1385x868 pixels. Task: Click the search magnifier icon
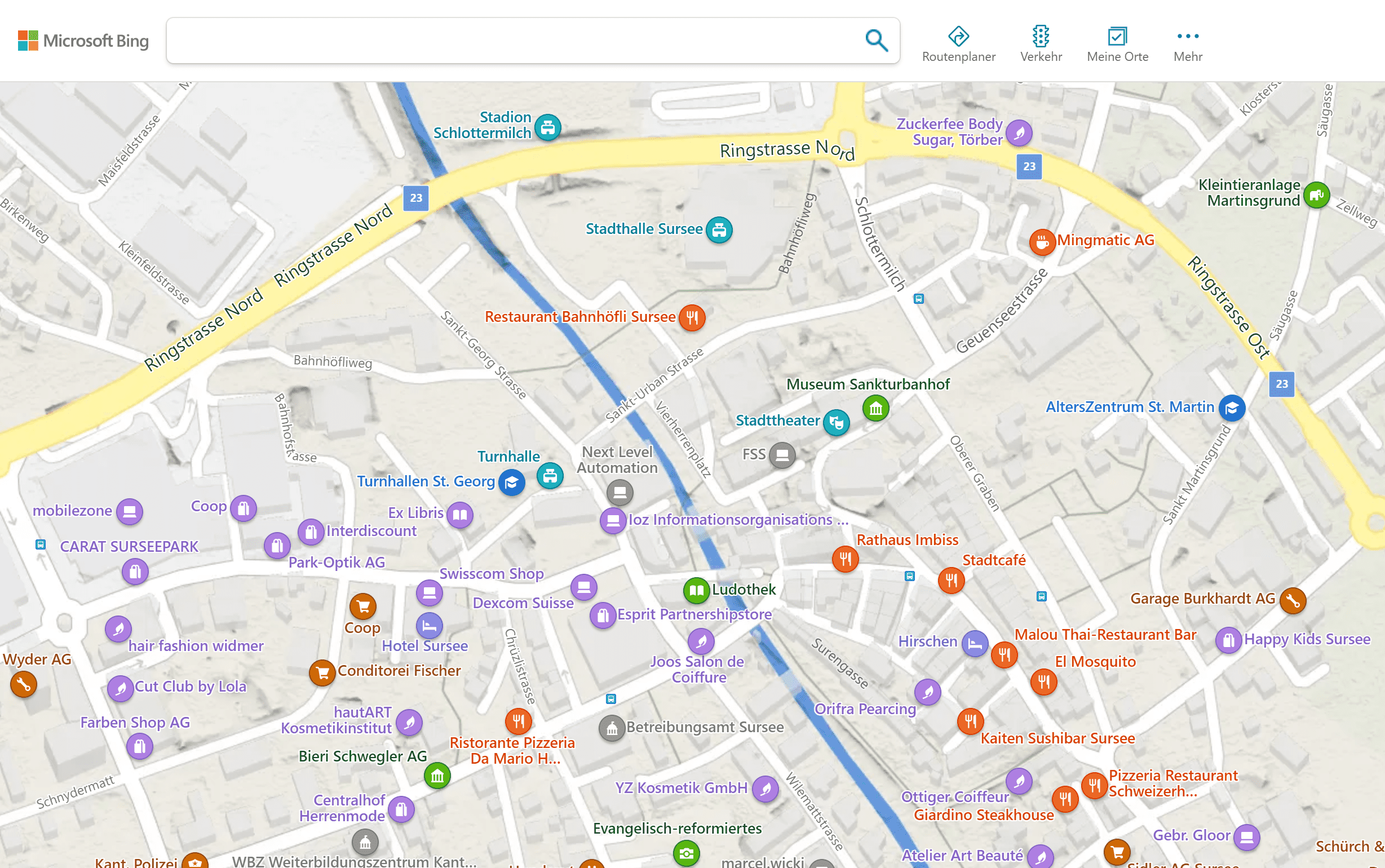tap(876, 40)
